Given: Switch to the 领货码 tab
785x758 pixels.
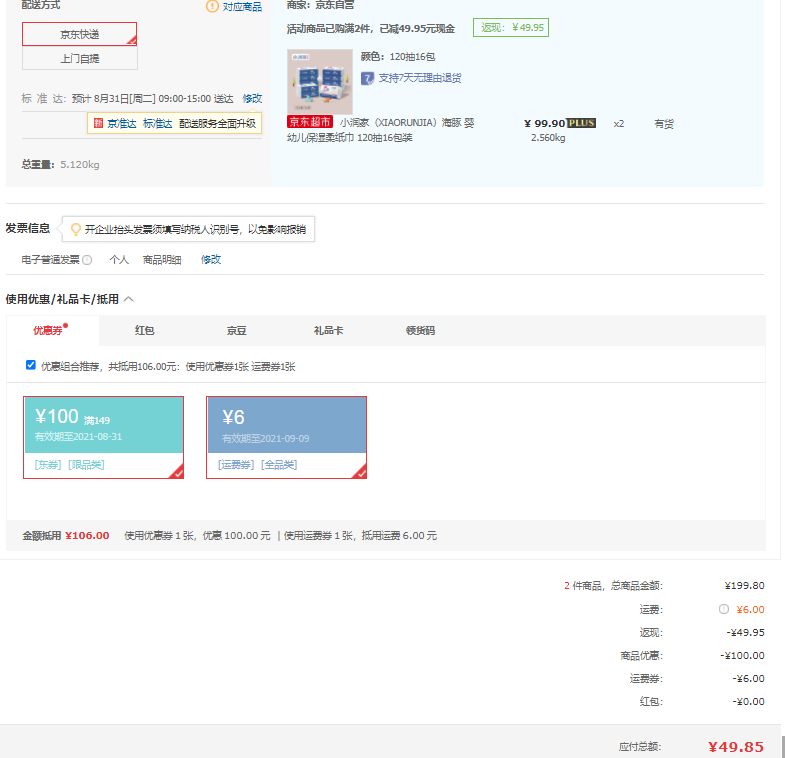Looking at the screenshot, I should [x=420, y=330].
